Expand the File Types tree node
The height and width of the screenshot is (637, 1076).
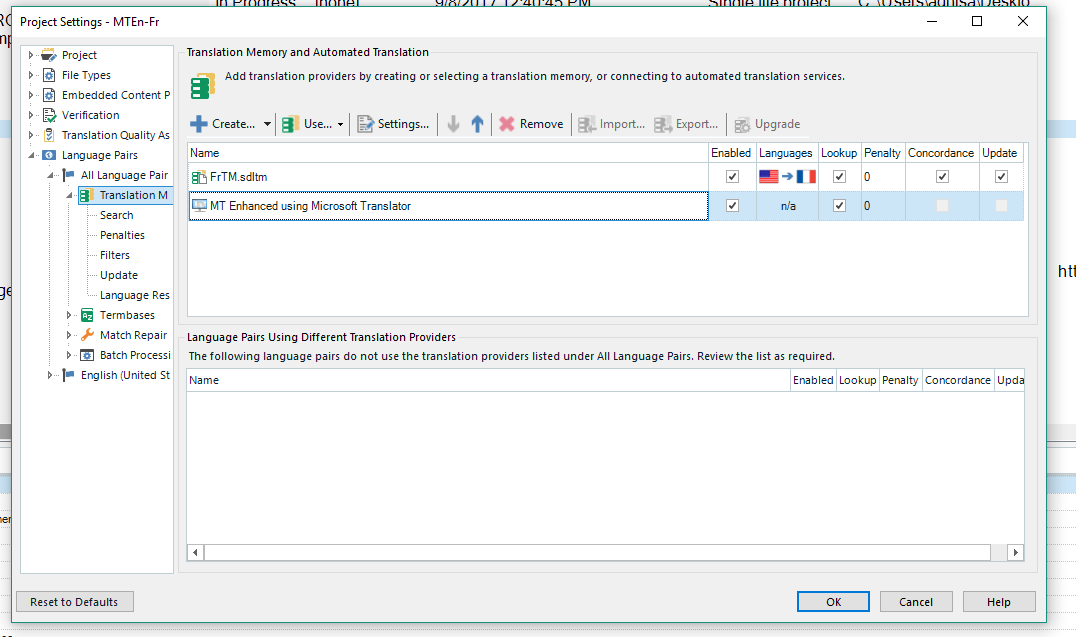point(31,75)
